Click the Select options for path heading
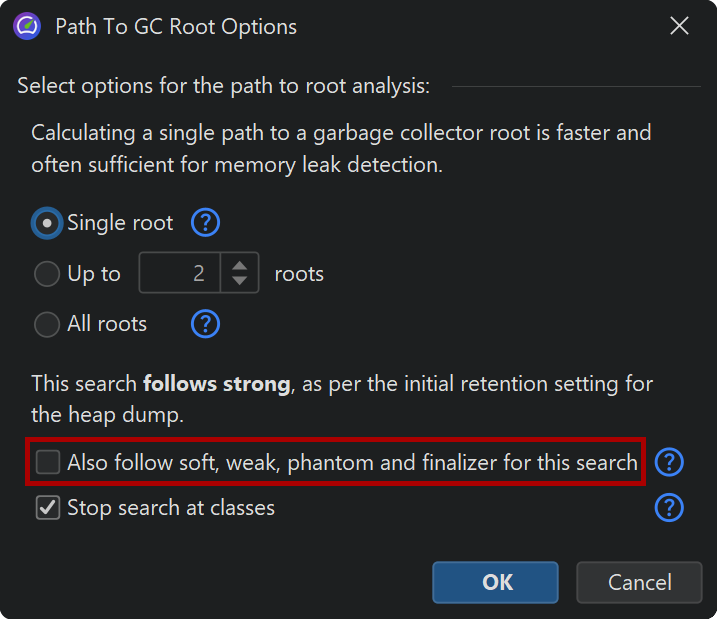Viewport: 717px width, 619px height. click(223, 86)
